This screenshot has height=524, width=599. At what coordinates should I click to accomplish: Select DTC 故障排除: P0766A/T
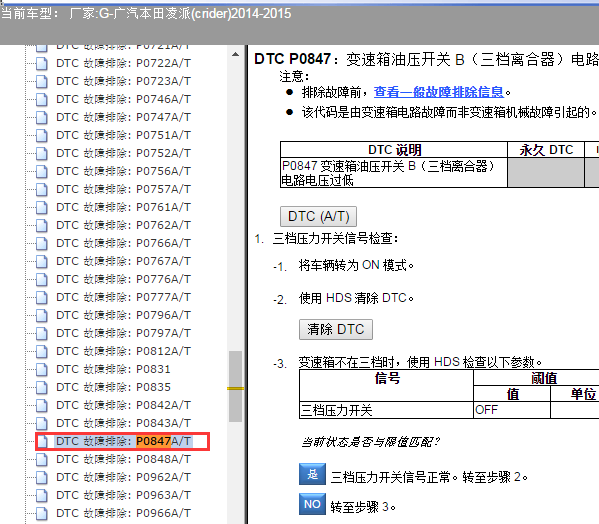[x=123, y=243]
